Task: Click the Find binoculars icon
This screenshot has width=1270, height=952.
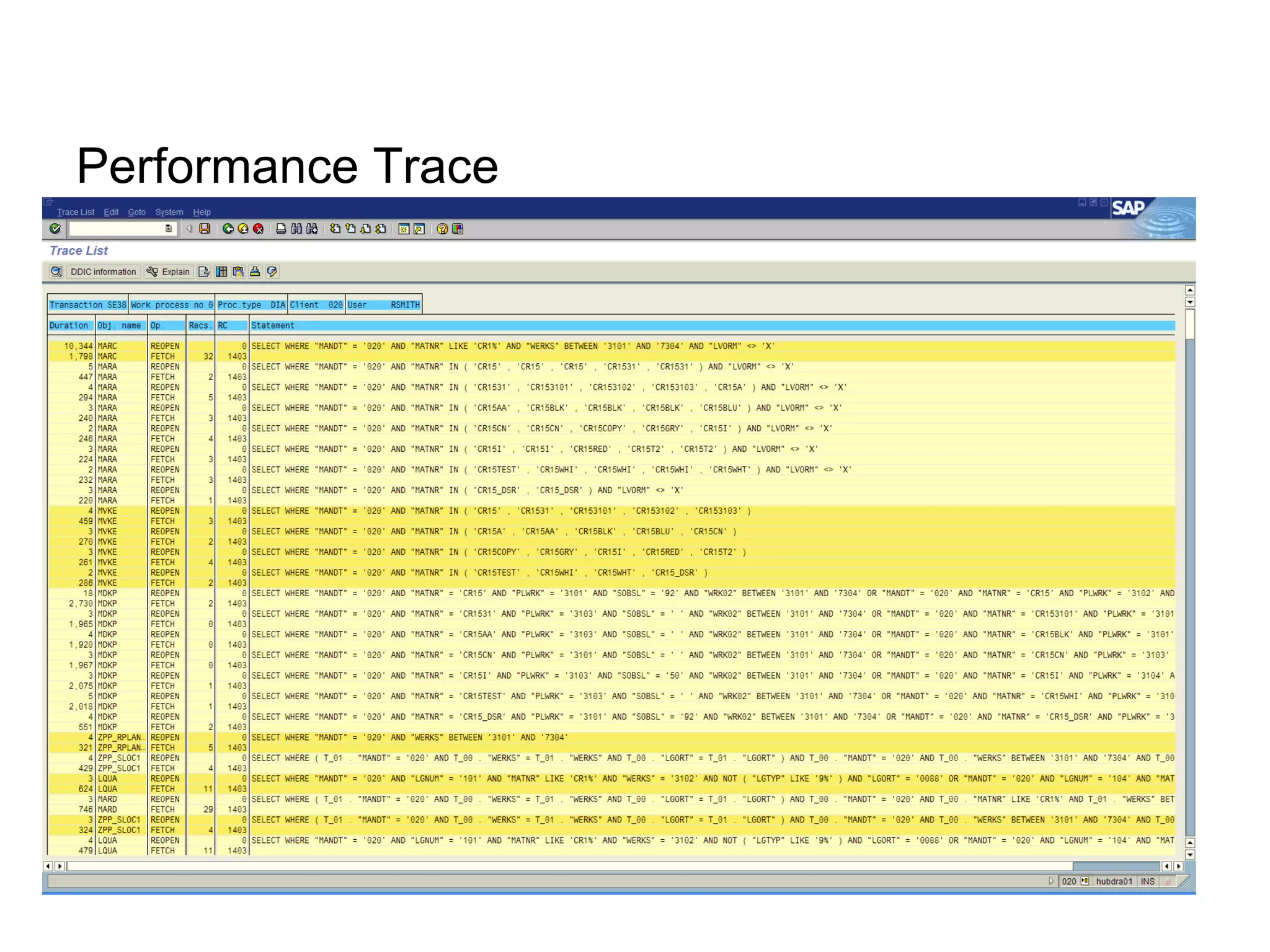Action: (x=296, y=229)
